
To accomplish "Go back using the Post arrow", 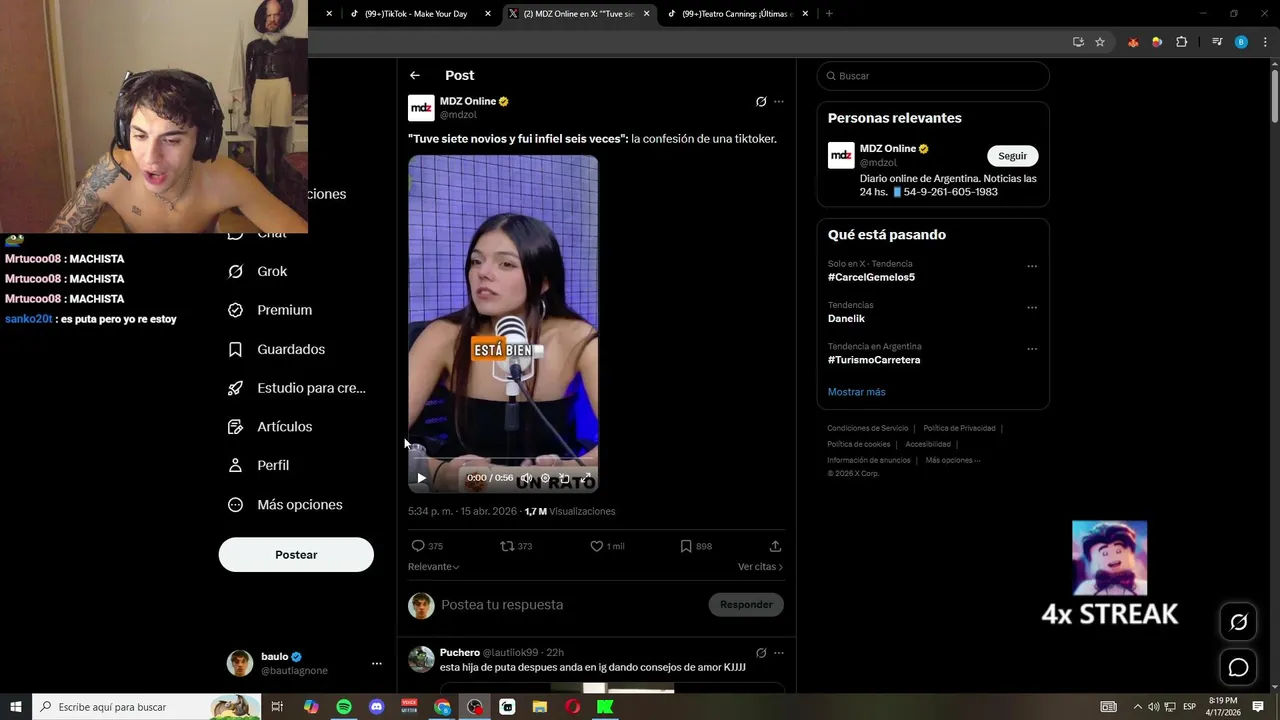I will click(415, 76).
